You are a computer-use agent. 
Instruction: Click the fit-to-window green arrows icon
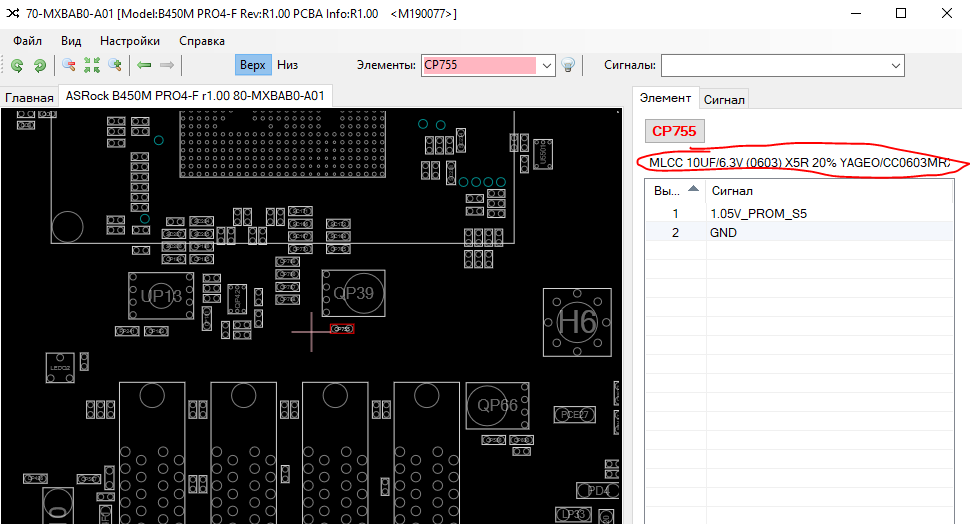tap(92, 65)
